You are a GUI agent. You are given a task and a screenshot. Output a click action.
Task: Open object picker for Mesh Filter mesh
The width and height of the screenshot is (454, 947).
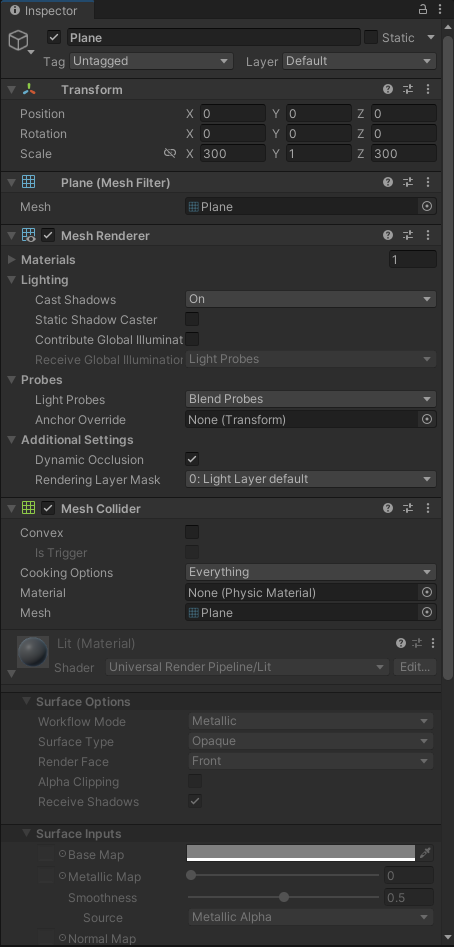click(x=427, y=207)
